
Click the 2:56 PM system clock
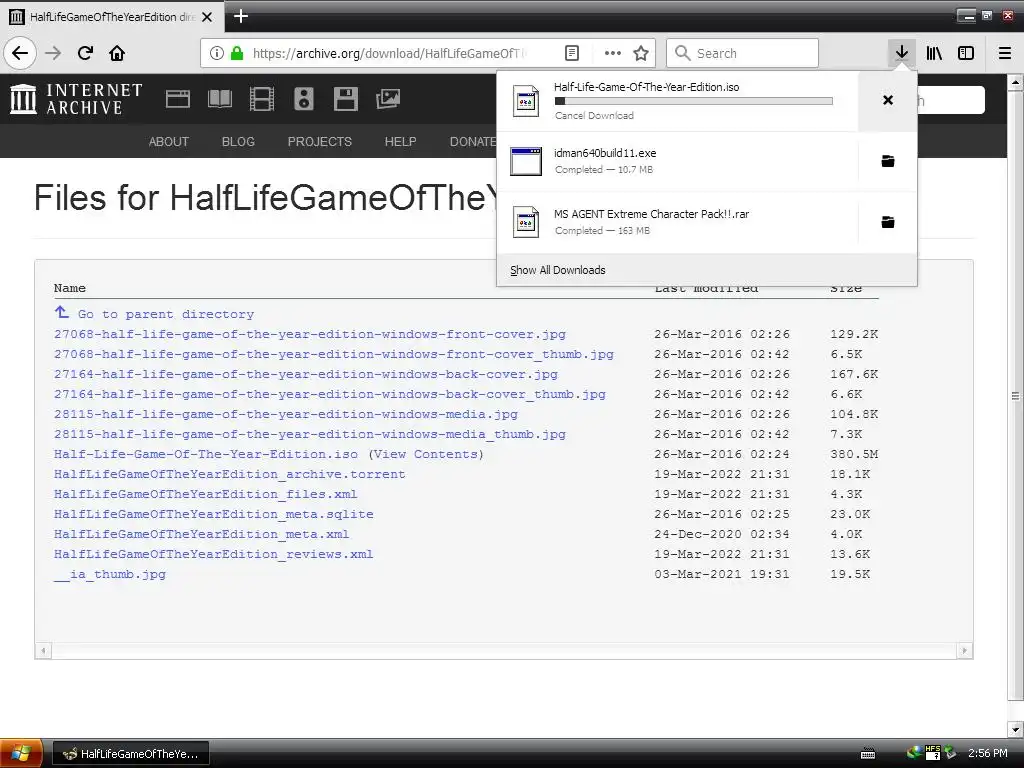click(987, 754)
